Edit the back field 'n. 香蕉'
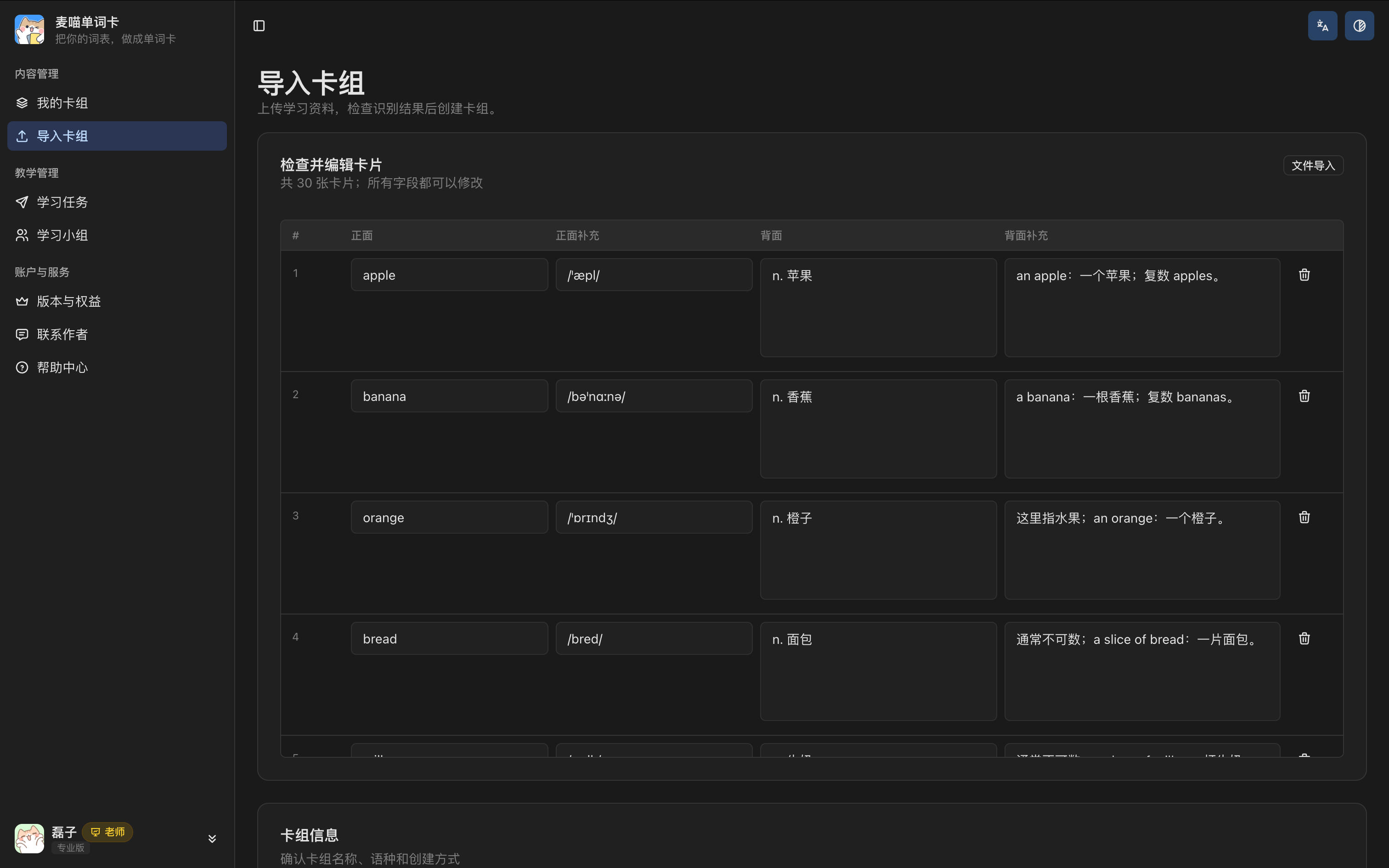 tap(878, 429)
